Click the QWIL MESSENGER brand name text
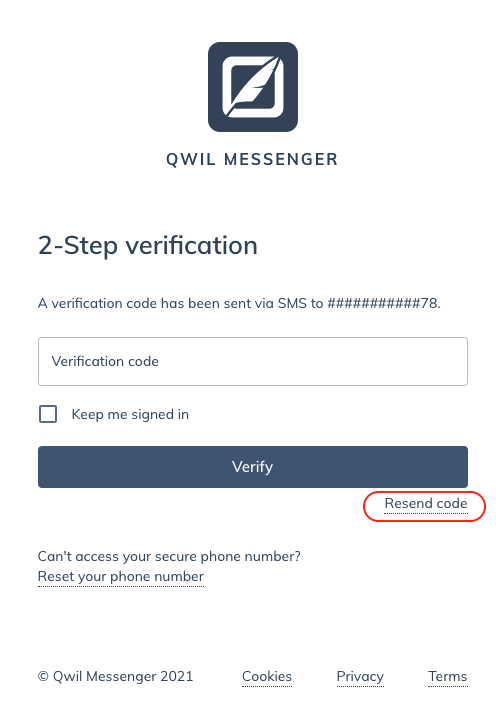This screenshot has height=716, width=496. (252, 159)
